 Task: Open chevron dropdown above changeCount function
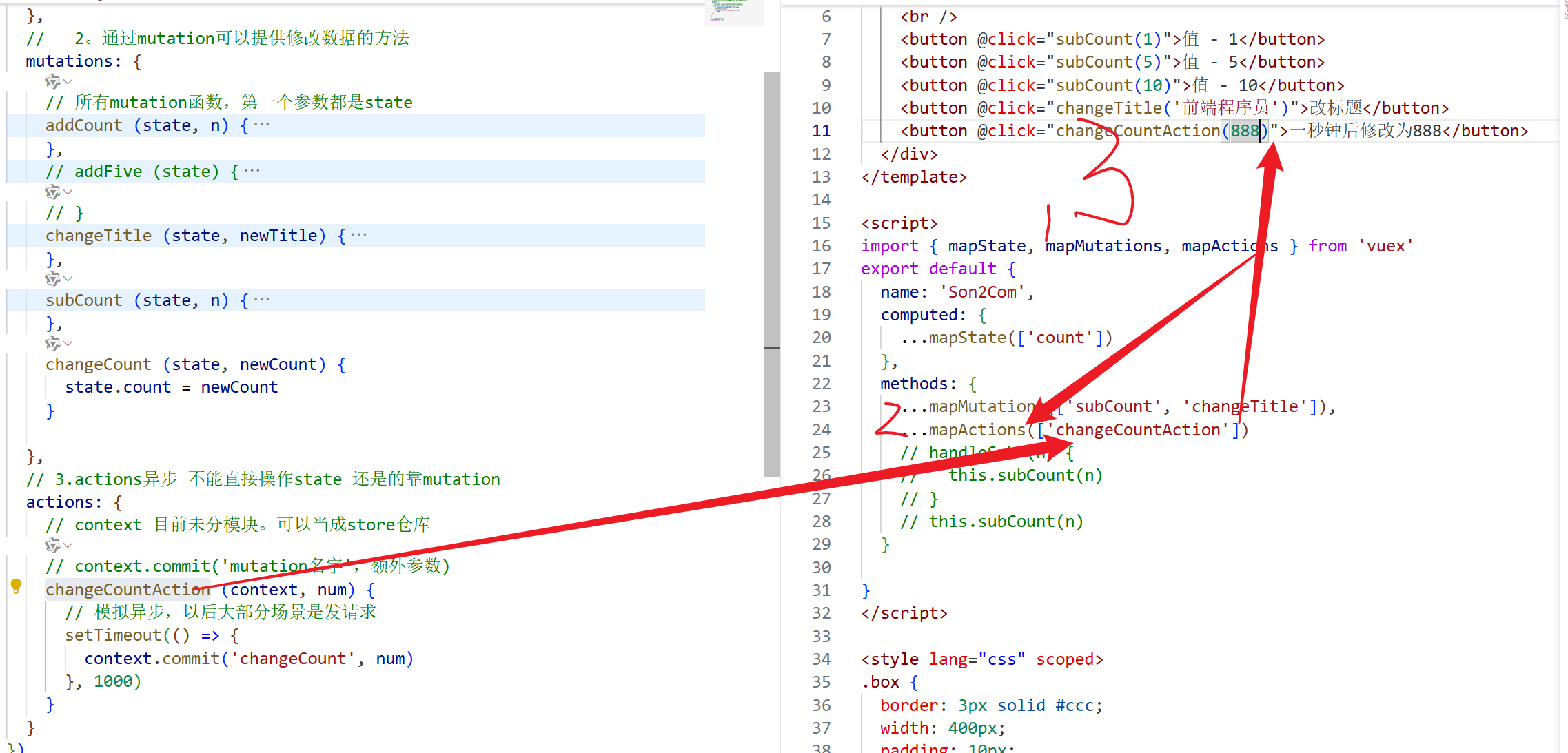68,343
